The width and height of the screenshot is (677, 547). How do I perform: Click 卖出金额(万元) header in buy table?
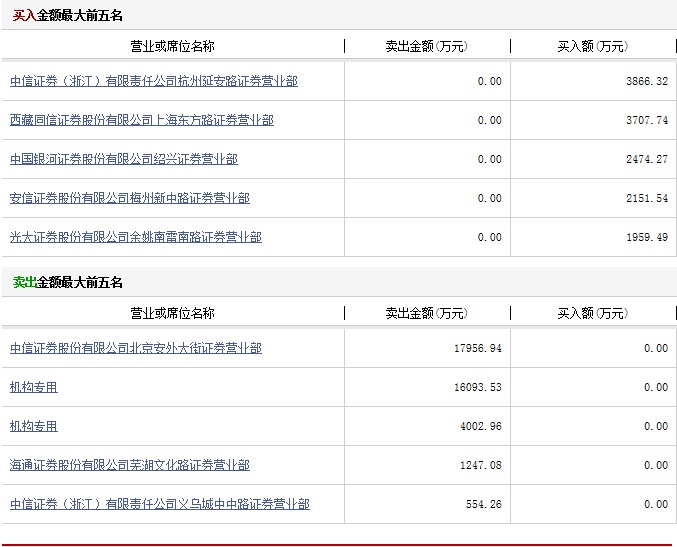pos(427,46)
